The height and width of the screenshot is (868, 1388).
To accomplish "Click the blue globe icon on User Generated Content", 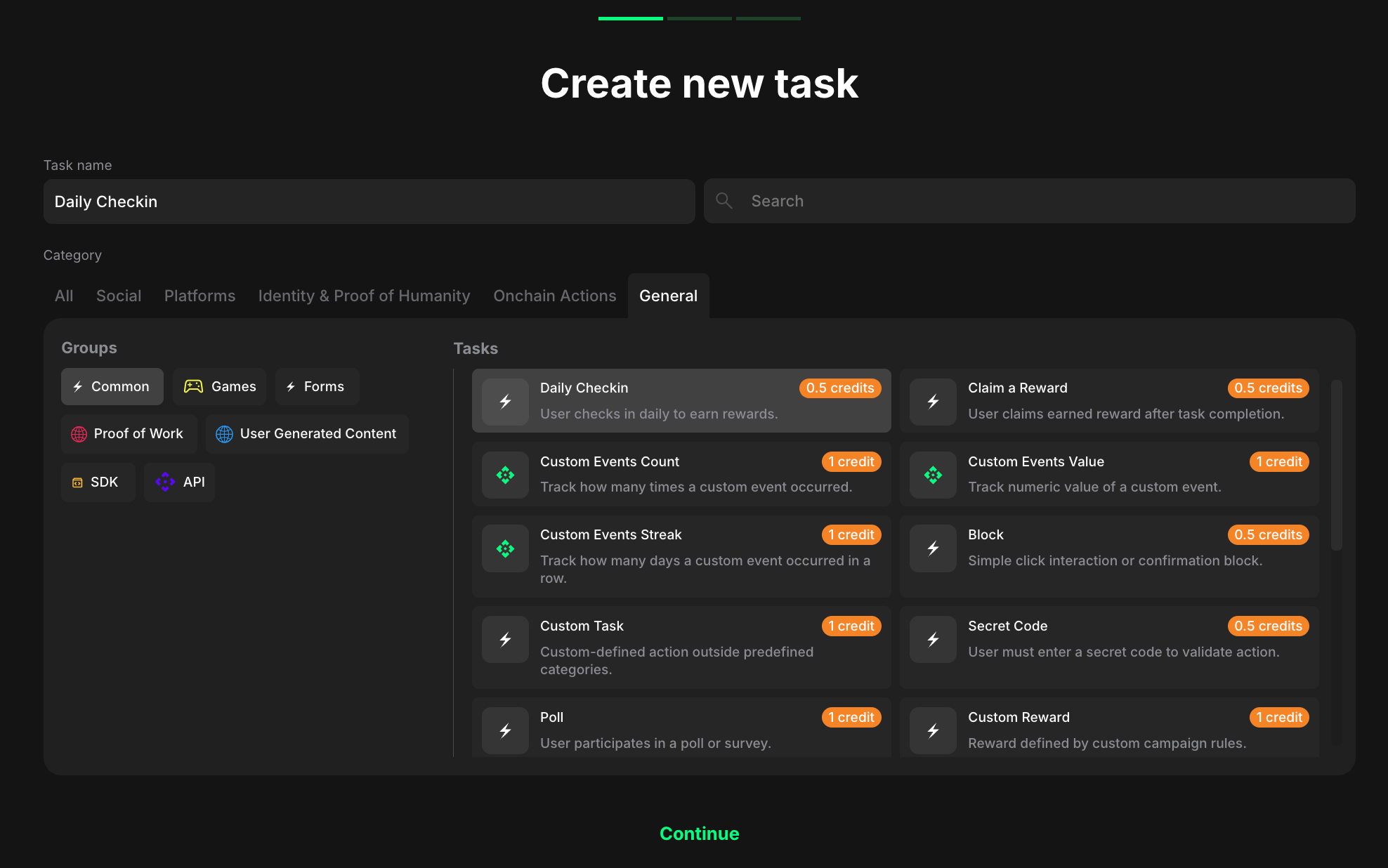I will point(224,434).
